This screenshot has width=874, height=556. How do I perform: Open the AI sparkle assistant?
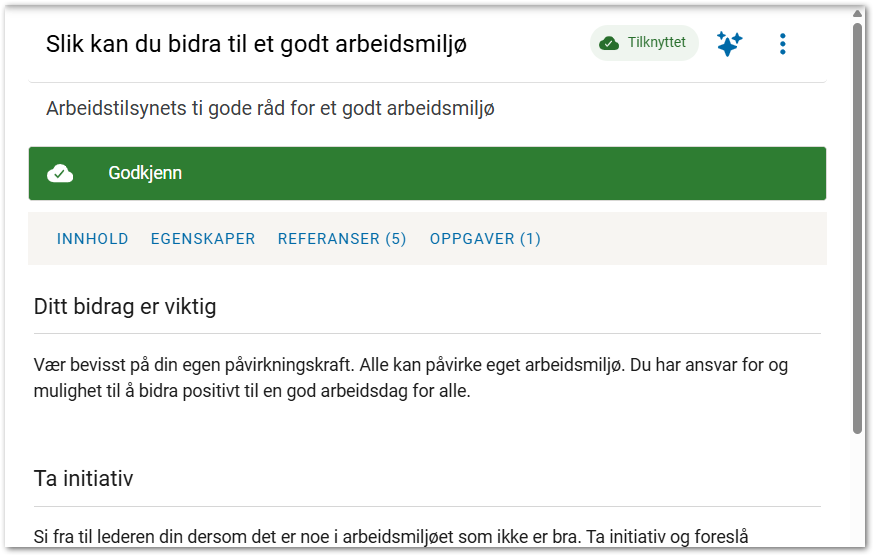(x=729, y=44)
